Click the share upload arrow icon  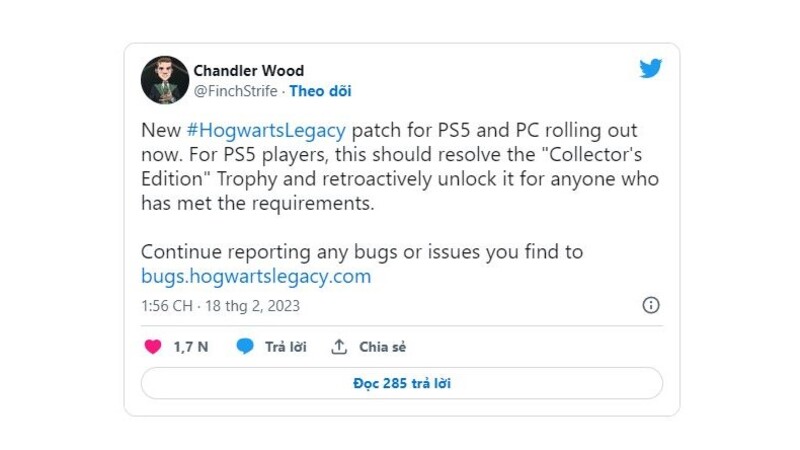point(339,347)
